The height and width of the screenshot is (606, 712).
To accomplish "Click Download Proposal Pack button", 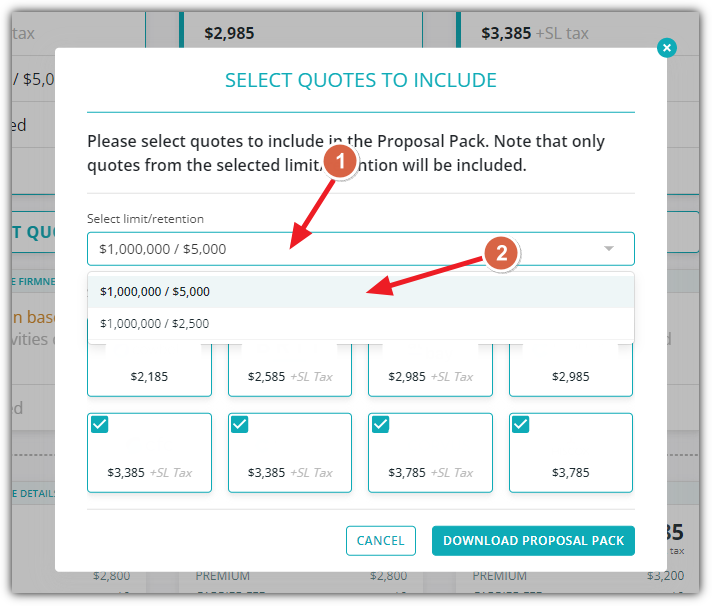I will 533,541.
